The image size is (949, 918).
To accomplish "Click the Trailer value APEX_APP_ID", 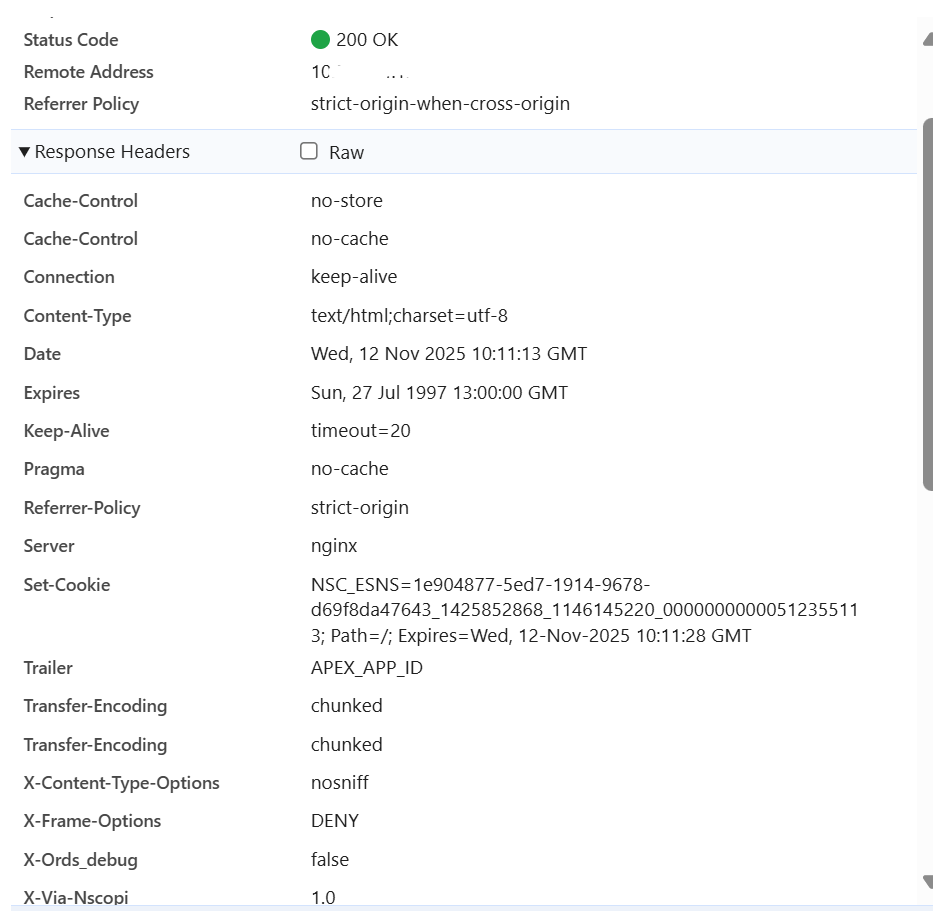I will (x=366, y=668).
